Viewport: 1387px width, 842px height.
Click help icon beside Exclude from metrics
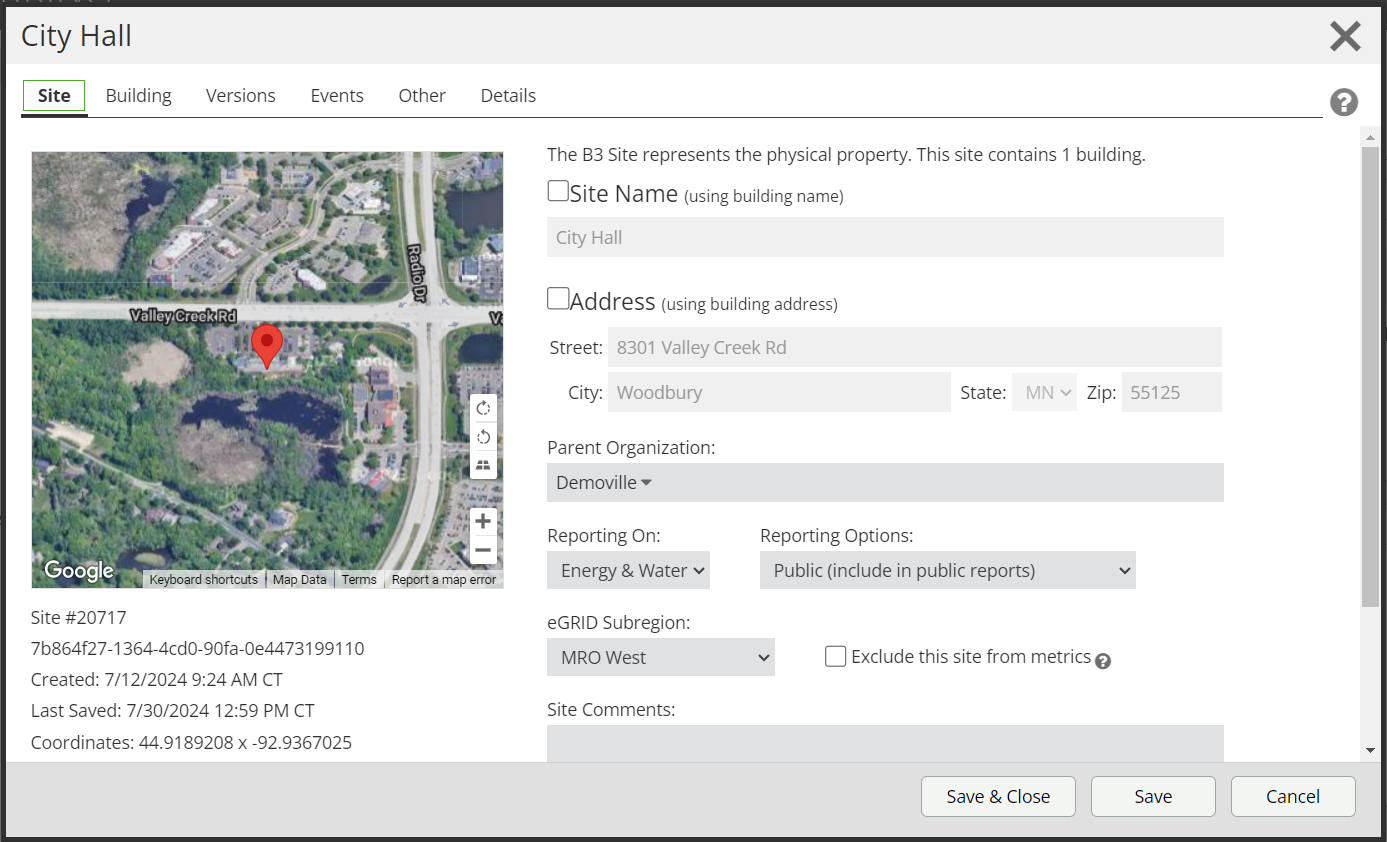click(x=1103, y=661)
